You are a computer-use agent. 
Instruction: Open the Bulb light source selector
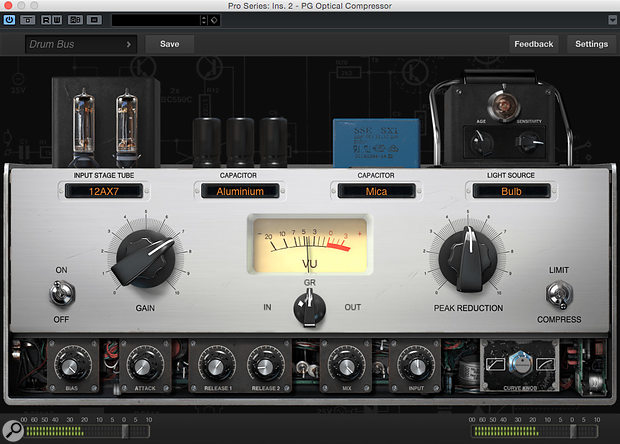pyautogui.click(x=511, y=191)
